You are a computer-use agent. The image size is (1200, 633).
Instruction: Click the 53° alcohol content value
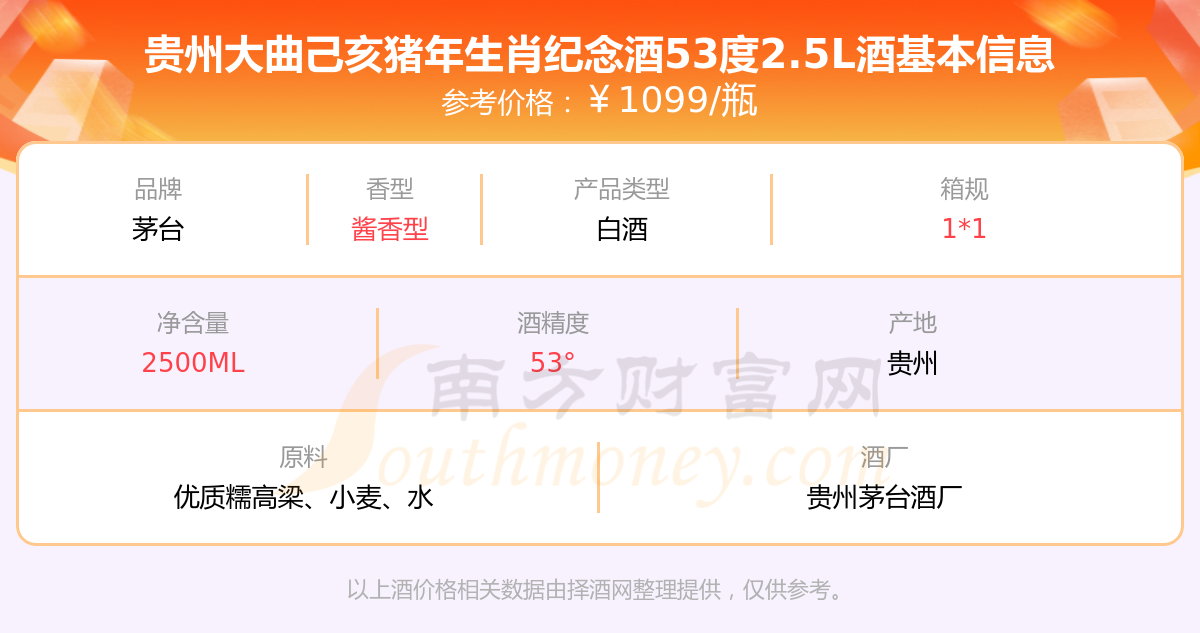click(x=553, y=363)
